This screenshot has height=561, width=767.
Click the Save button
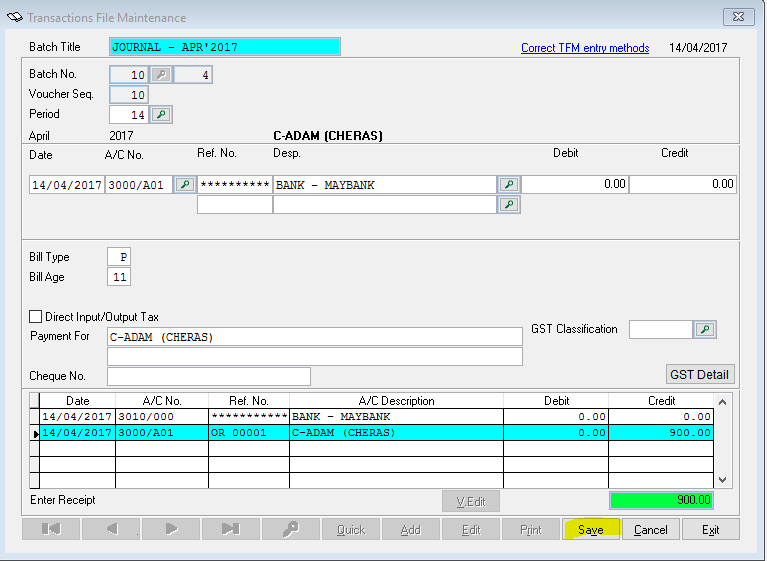591,529
